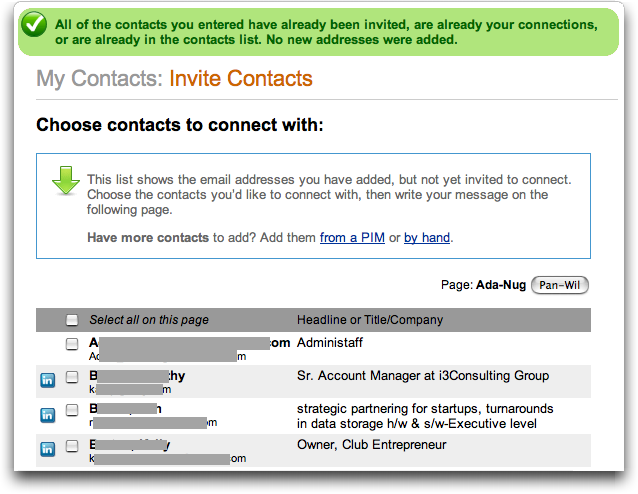
Task: Click the Administaff headline text
Action: pos(330,343)
